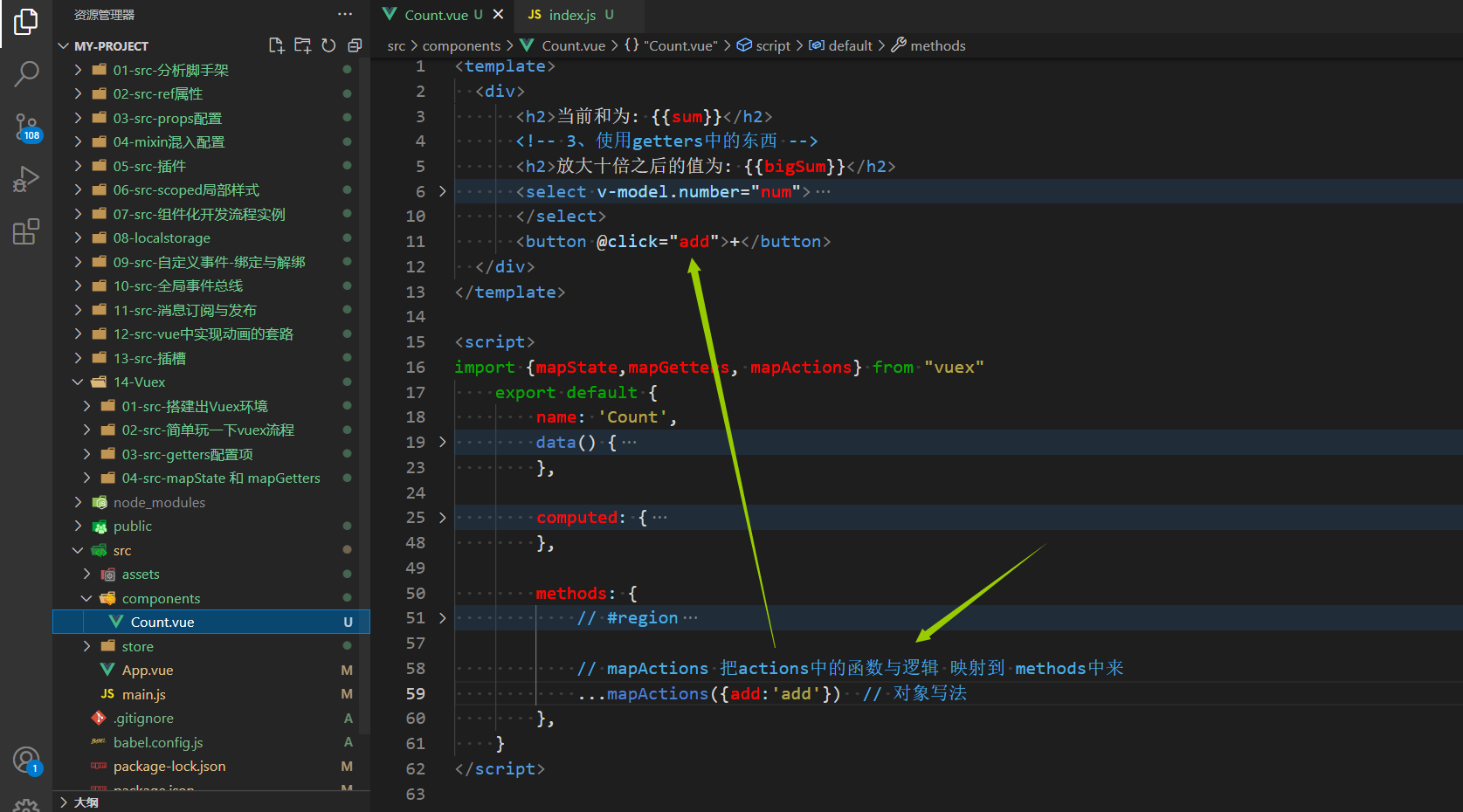
Task: Open the App.vue file
Action: pyautogui.click(x=147, y=670)
